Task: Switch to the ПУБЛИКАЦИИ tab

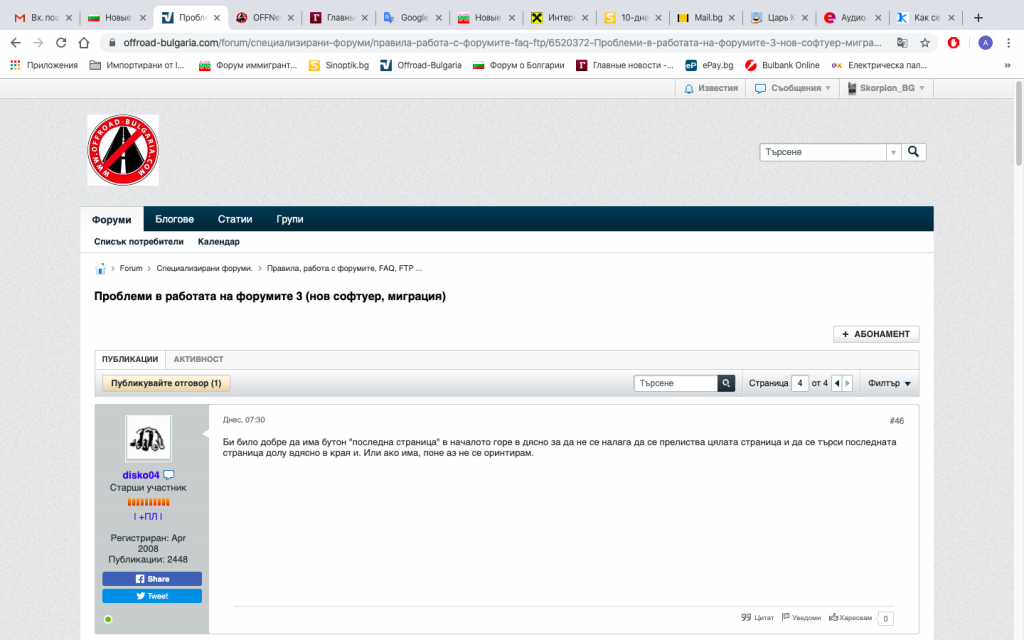Action: tap(130, 359)
